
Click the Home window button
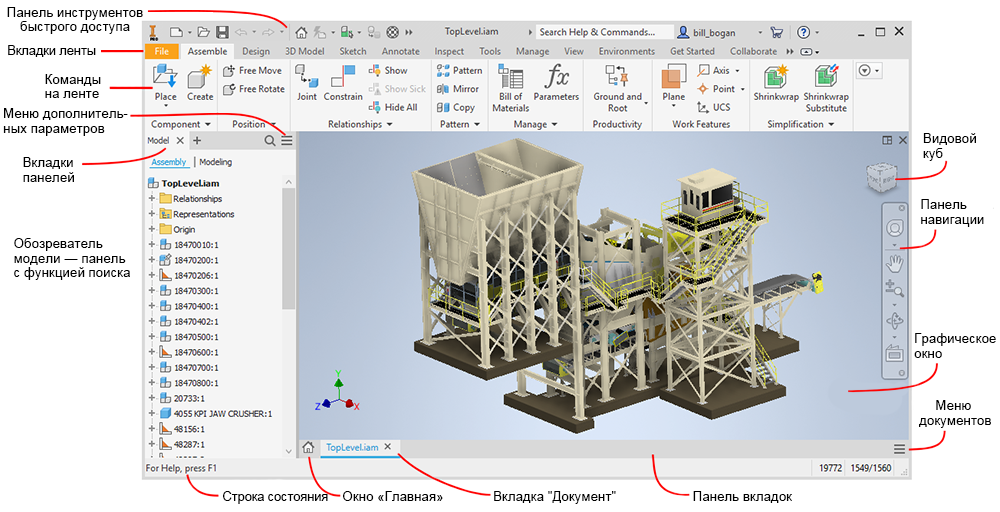(308, 448)
